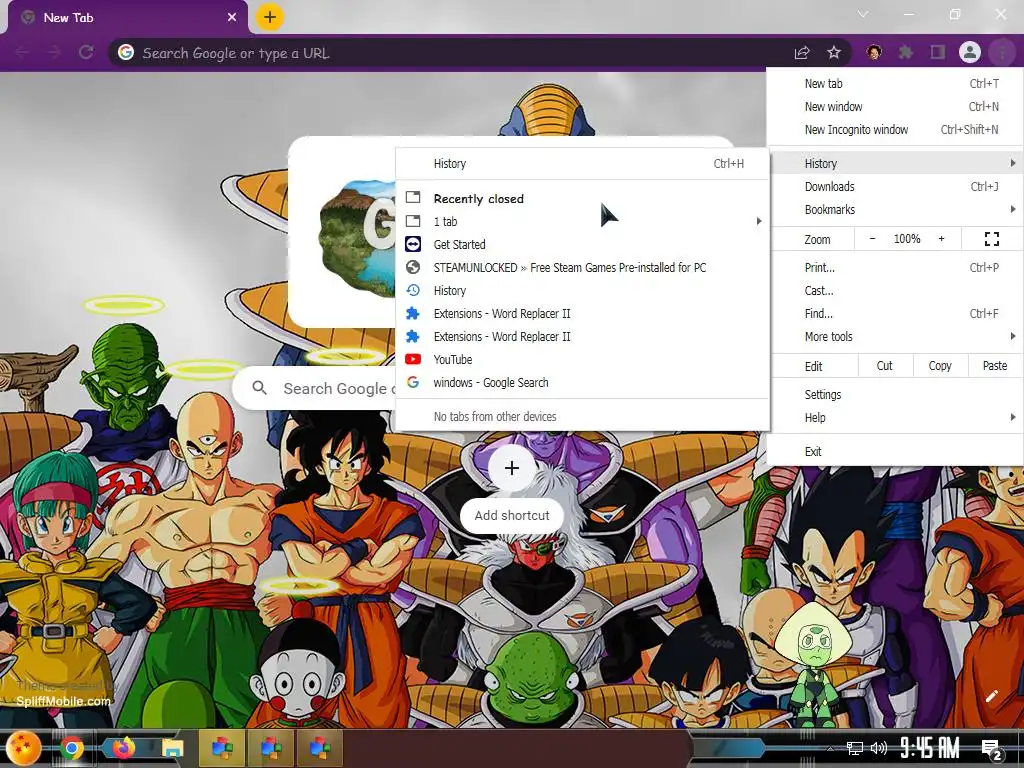This screenshot has width=1024, height=768.
Task: Open Firefox from the taskbar
Action: (x=123, y=748)
